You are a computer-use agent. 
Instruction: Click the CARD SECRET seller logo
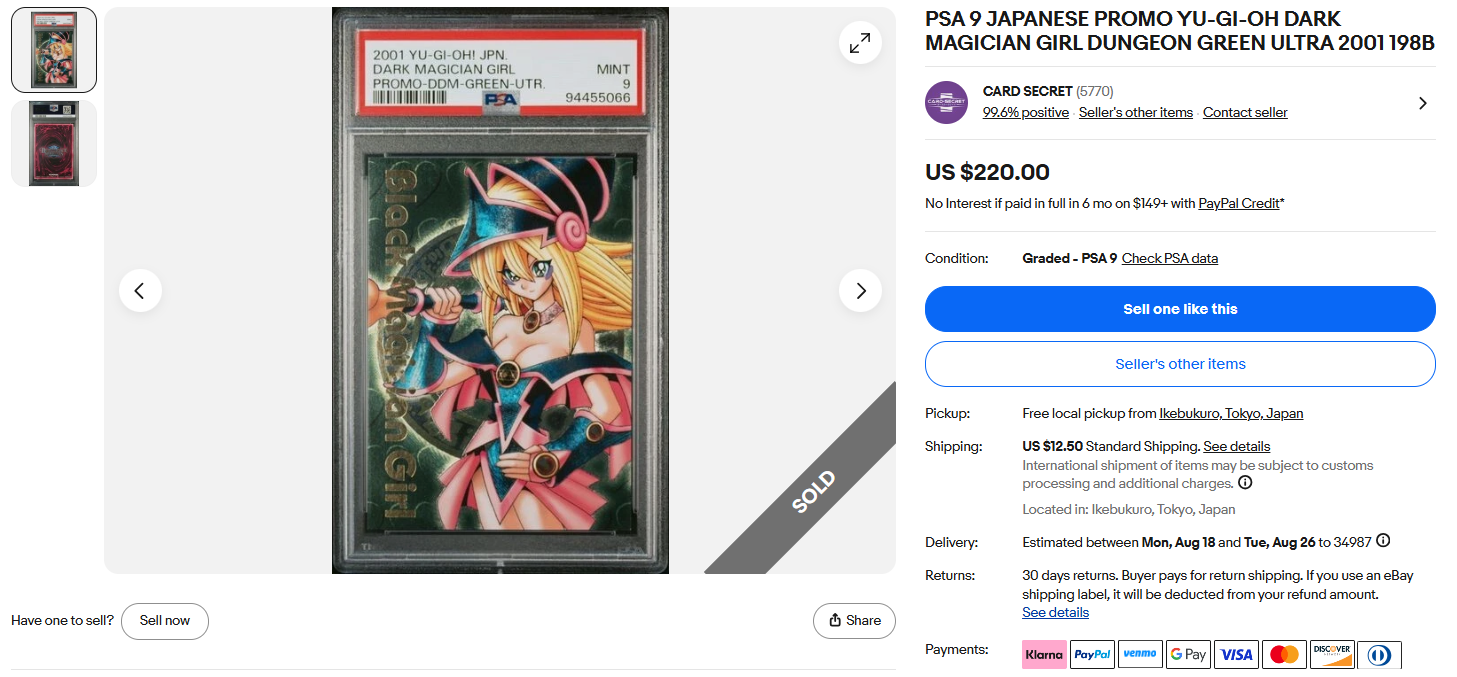(x=946, y=102)
